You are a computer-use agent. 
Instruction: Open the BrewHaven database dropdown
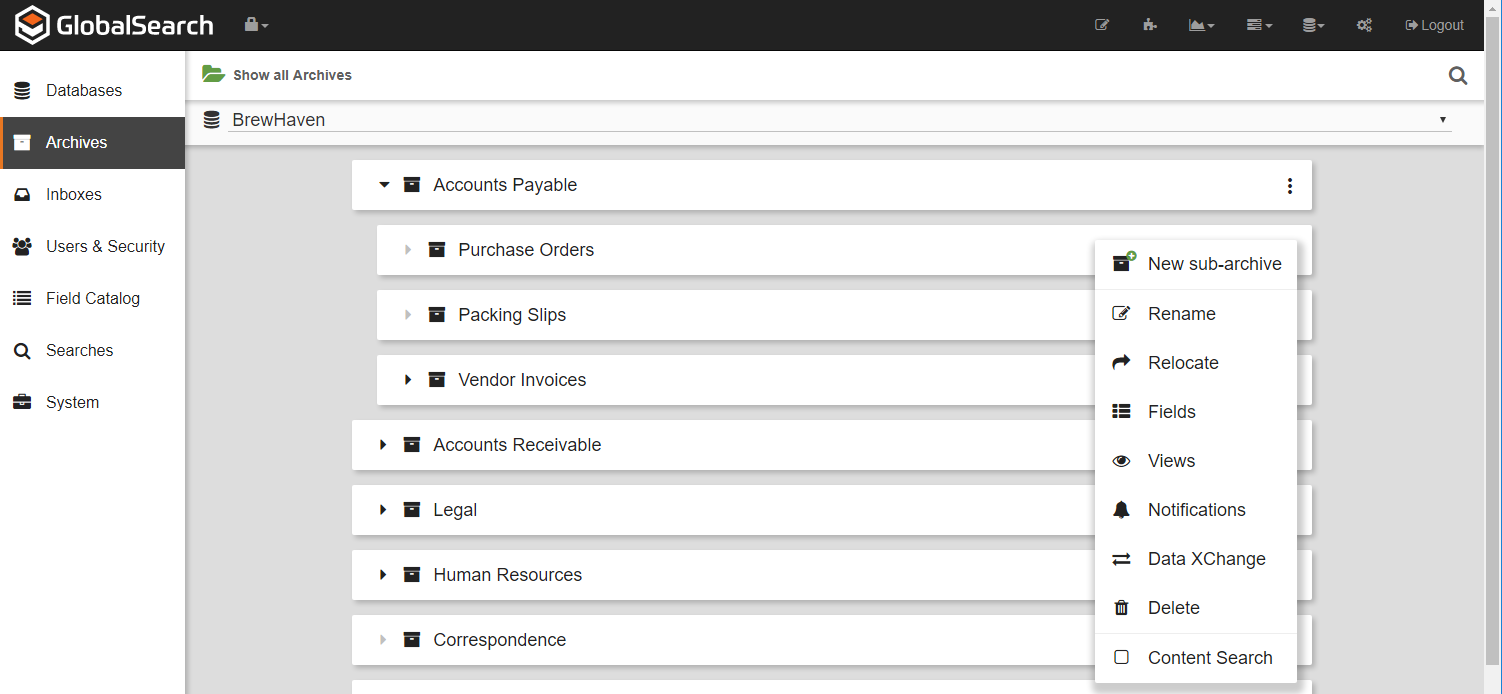pos(838,120)
